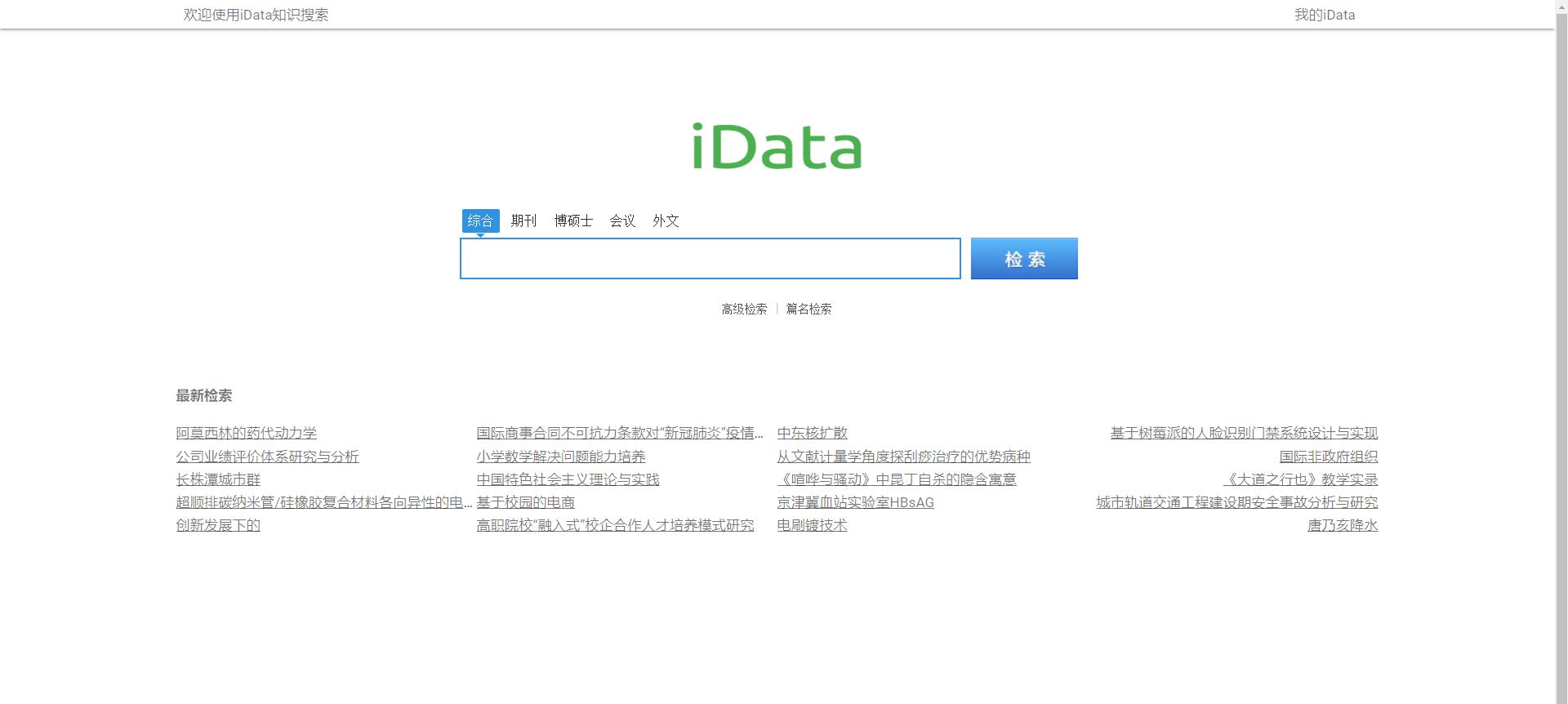This screenshot has height=704, width=1568.
Task: Click the 欢迎使用iData知识搜索 header text
Action: 256,15
